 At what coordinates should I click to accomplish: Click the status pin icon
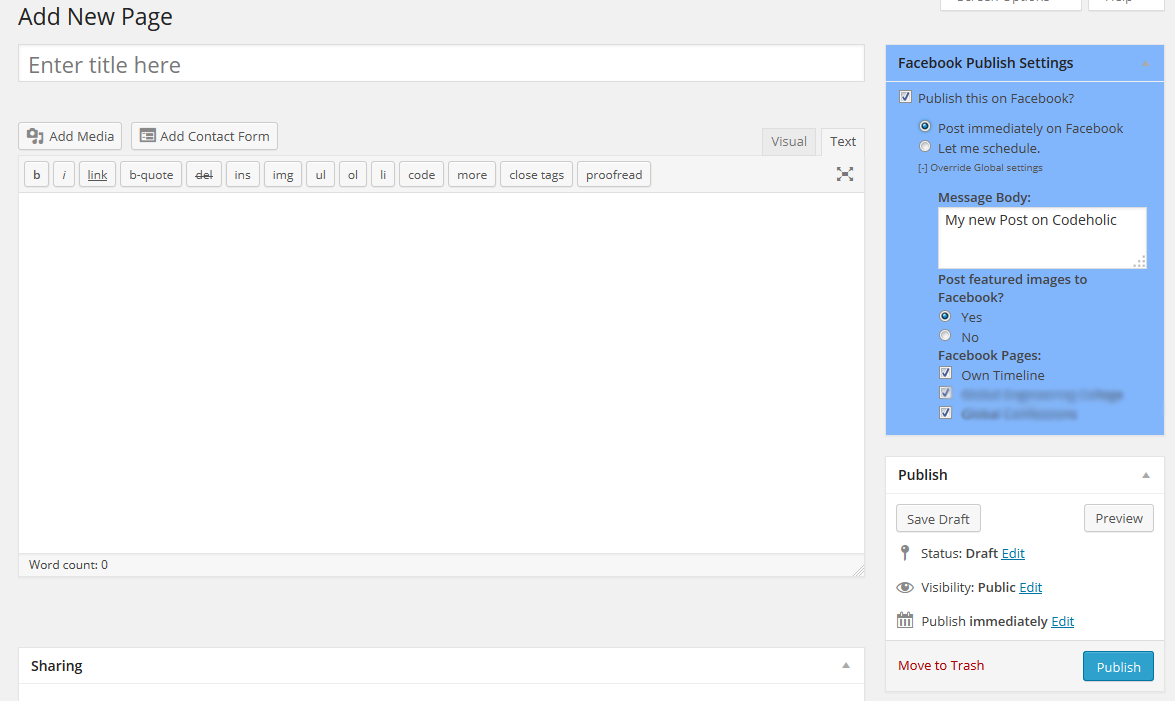[905, 553]
